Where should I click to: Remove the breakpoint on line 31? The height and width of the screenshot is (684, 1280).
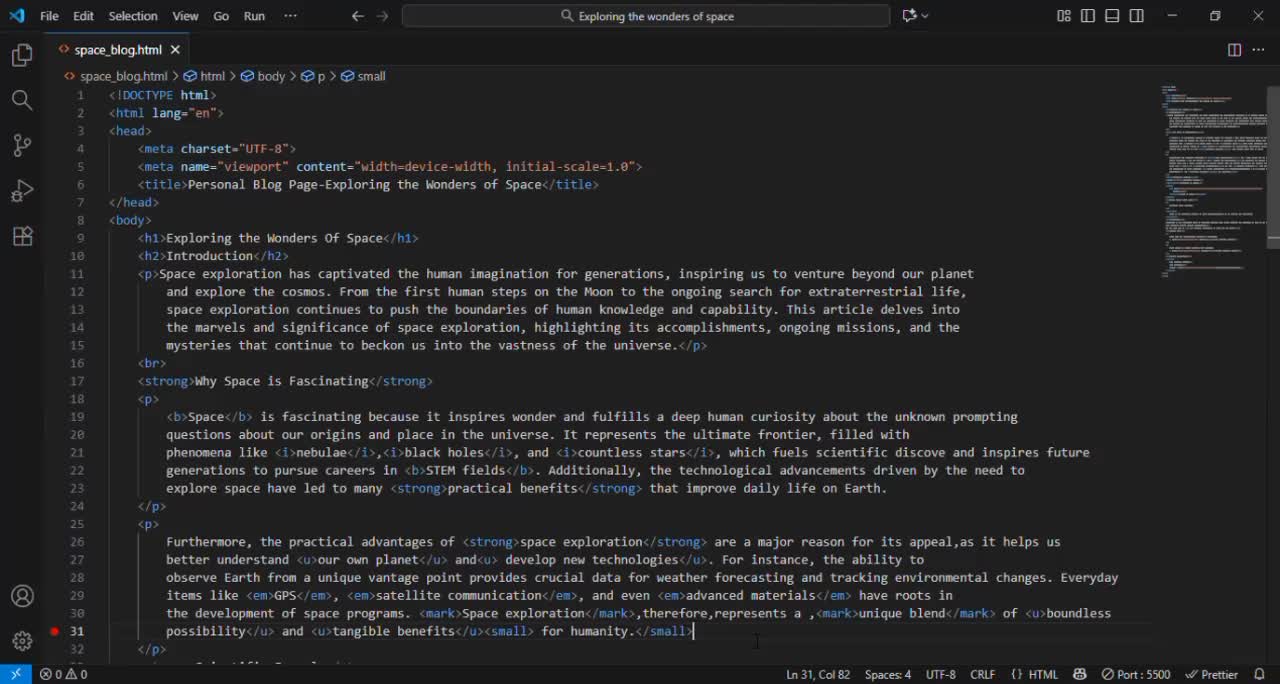pyautogui.click(x=54, y=631)
